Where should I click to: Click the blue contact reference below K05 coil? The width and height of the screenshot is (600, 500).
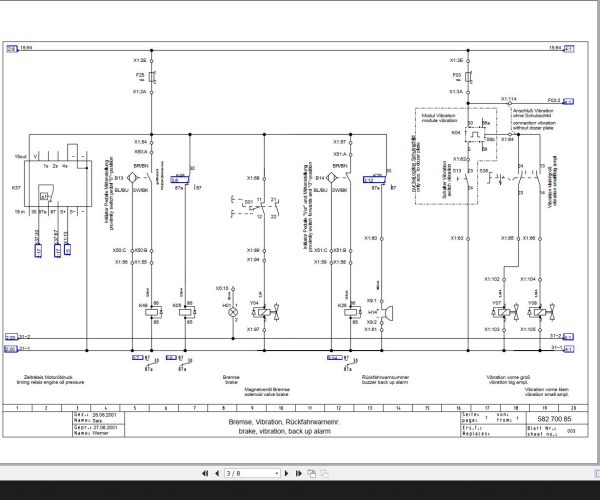pos(171,357)
